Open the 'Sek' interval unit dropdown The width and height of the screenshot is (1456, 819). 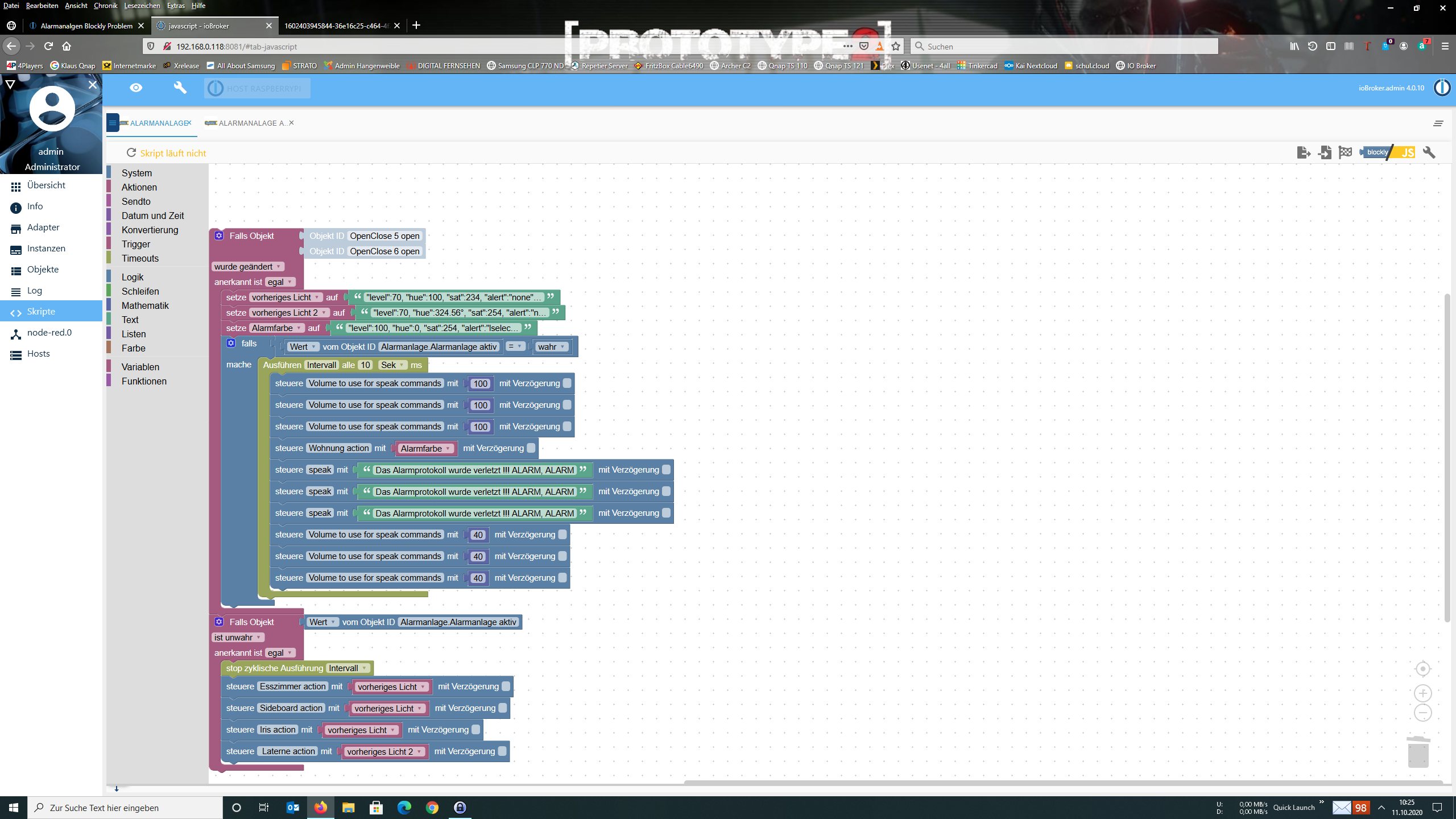tap(392, 365)
